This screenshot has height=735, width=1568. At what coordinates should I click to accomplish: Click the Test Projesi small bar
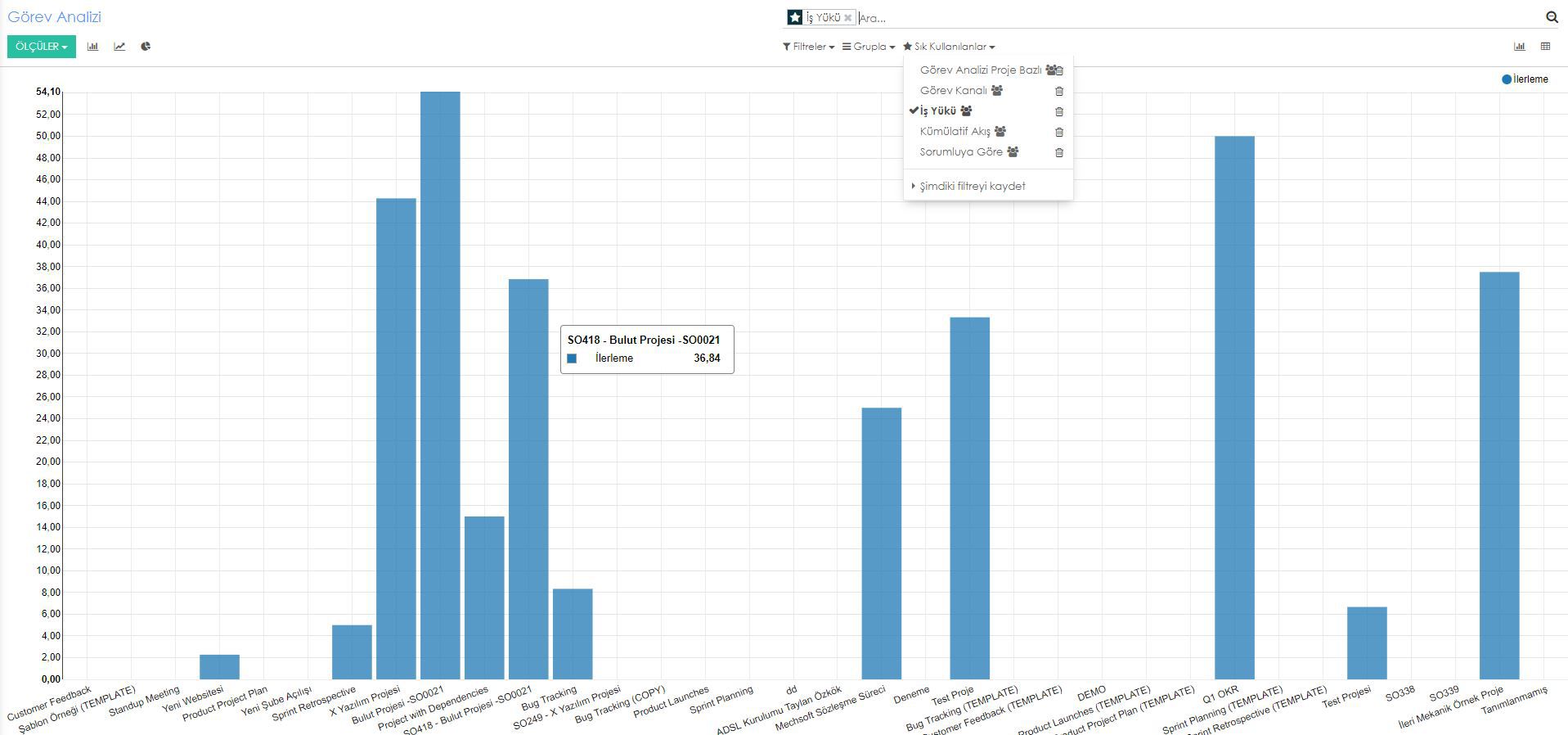pyautogui.click(x=1367, y=643)
